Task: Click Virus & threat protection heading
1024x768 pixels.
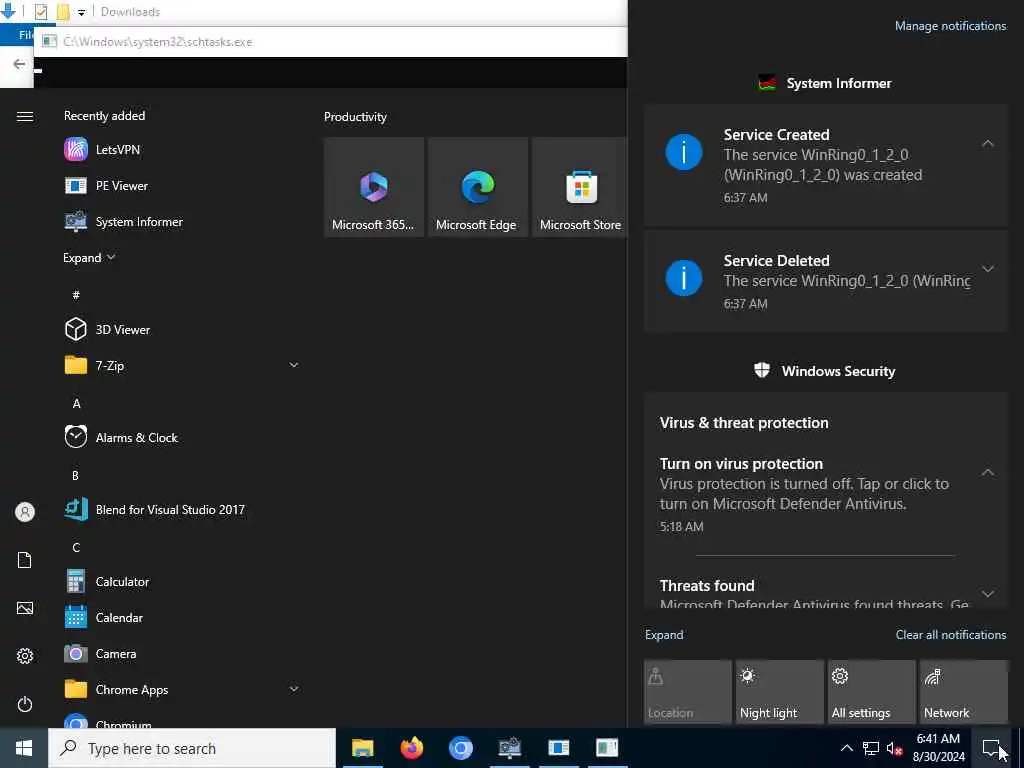Action: tap(744, 423)
